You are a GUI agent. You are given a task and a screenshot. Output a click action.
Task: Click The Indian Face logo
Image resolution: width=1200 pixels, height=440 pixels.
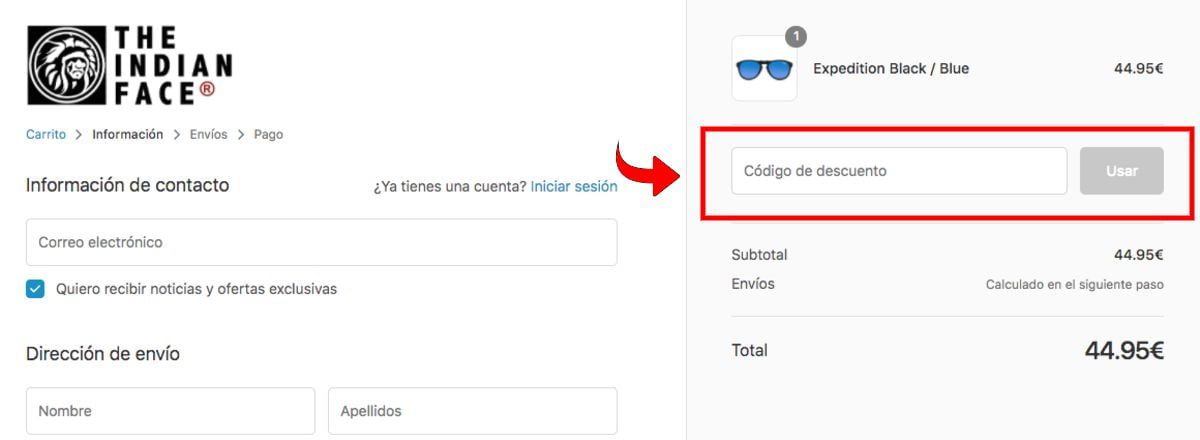click(x=129, y=65)
